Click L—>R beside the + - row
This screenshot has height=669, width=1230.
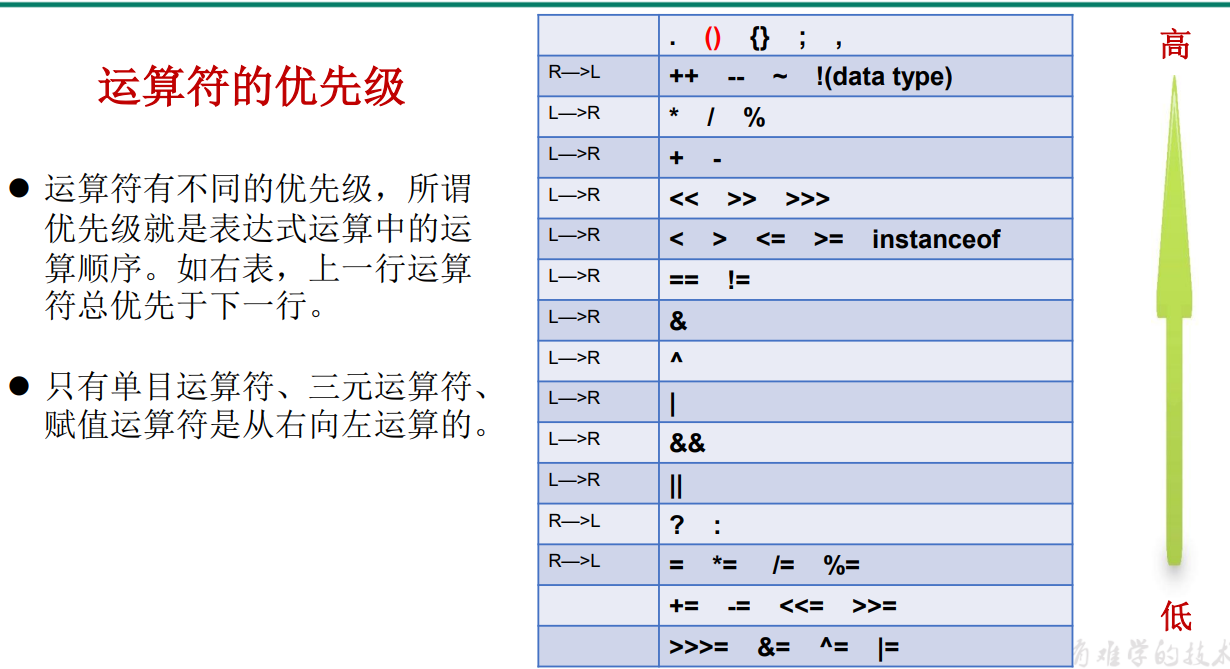pos(574,154)
